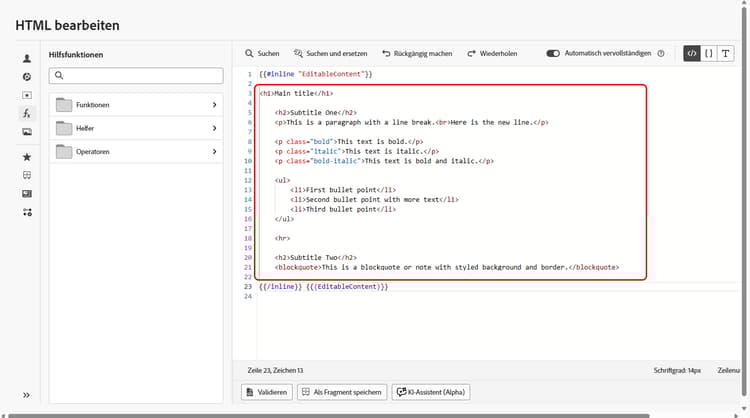Click the help icon next to auto-complete

[x=661, y=54]
